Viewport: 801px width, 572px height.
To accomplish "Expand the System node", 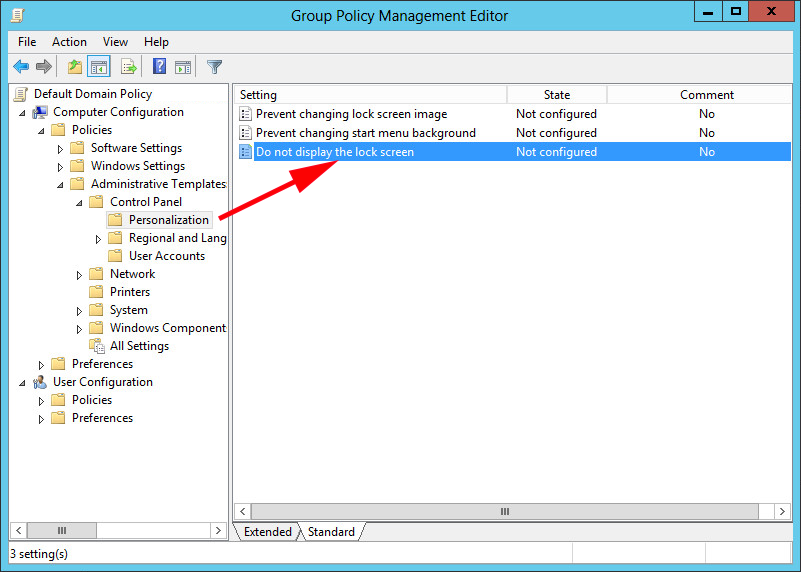I will click(79, 311).
